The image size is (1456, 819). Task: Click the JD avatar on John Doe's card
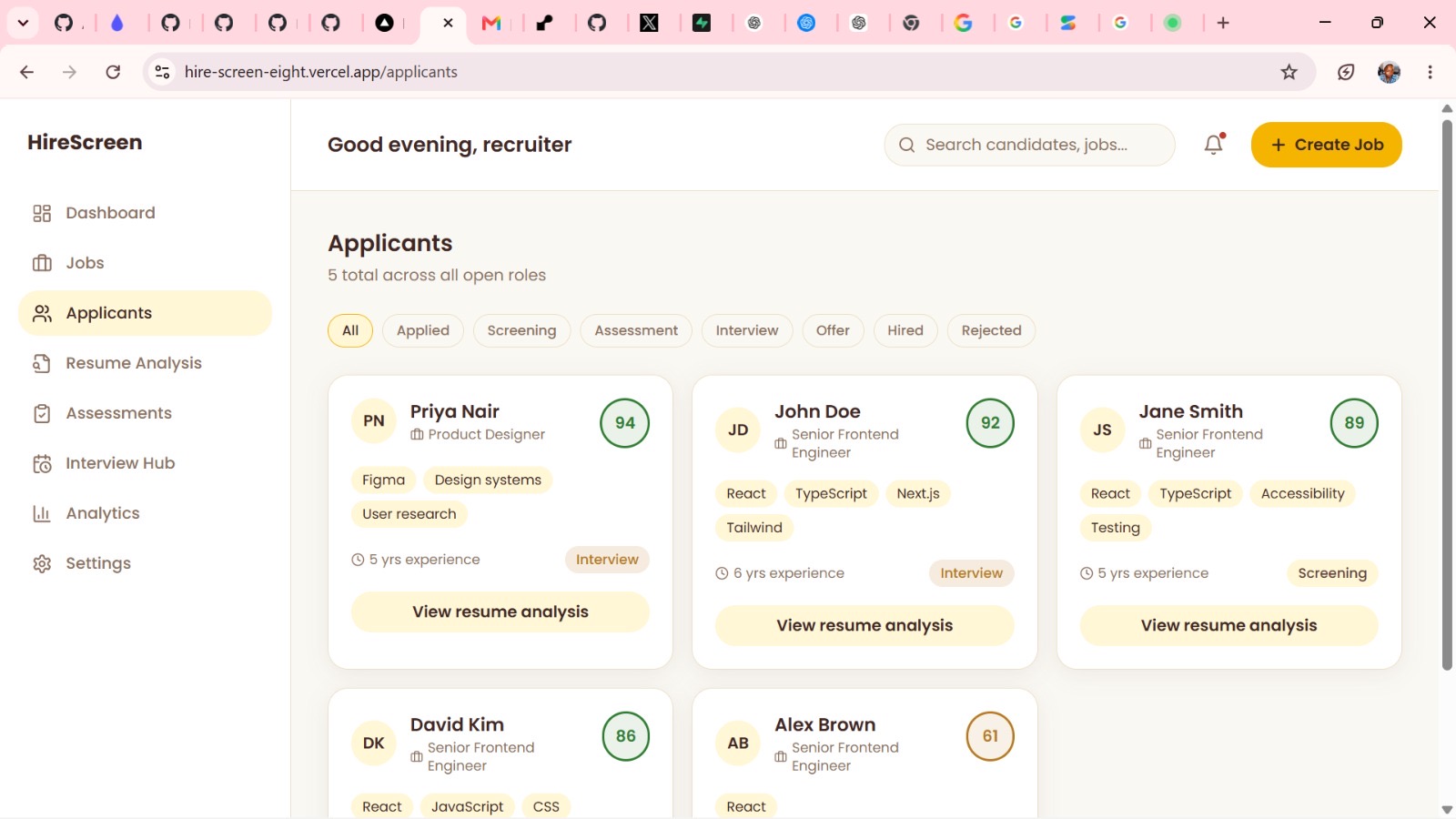click(x=738, y=430)
